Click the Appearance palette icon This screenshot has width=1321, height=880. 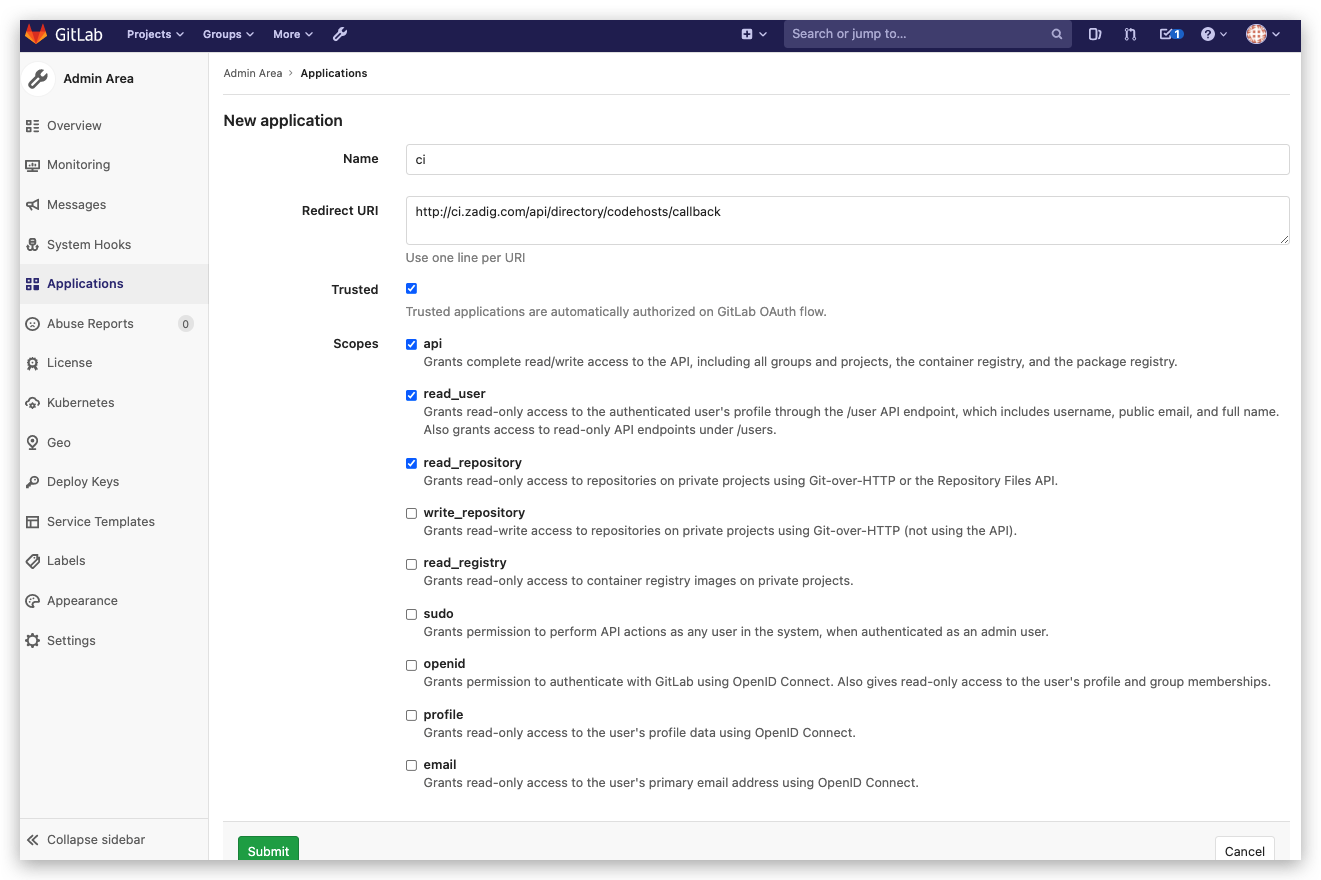tap(32, 601)
